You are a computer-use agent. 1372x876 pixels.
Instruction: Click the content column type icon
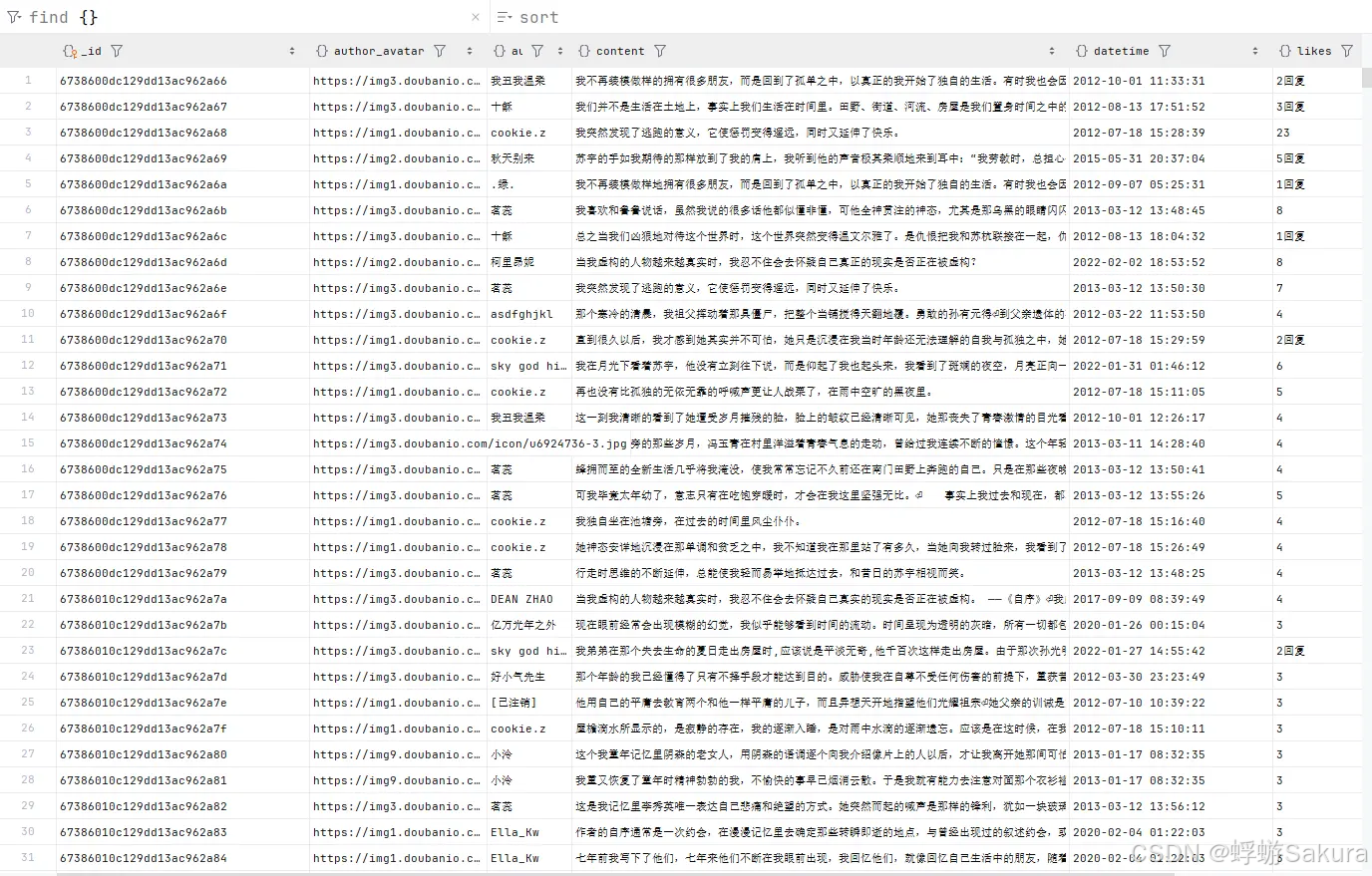[584, 51]
